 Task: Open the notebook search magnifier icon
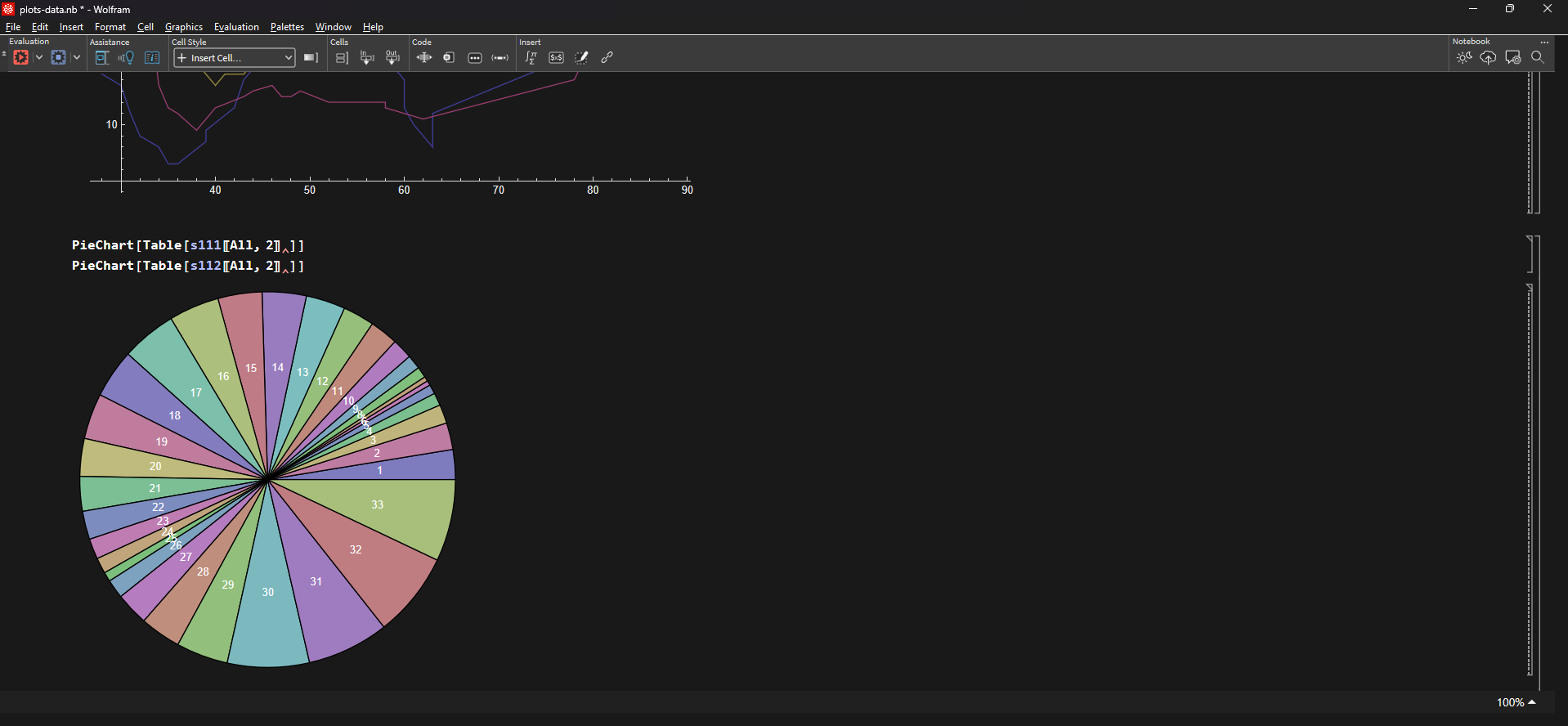pos(1537,58)
